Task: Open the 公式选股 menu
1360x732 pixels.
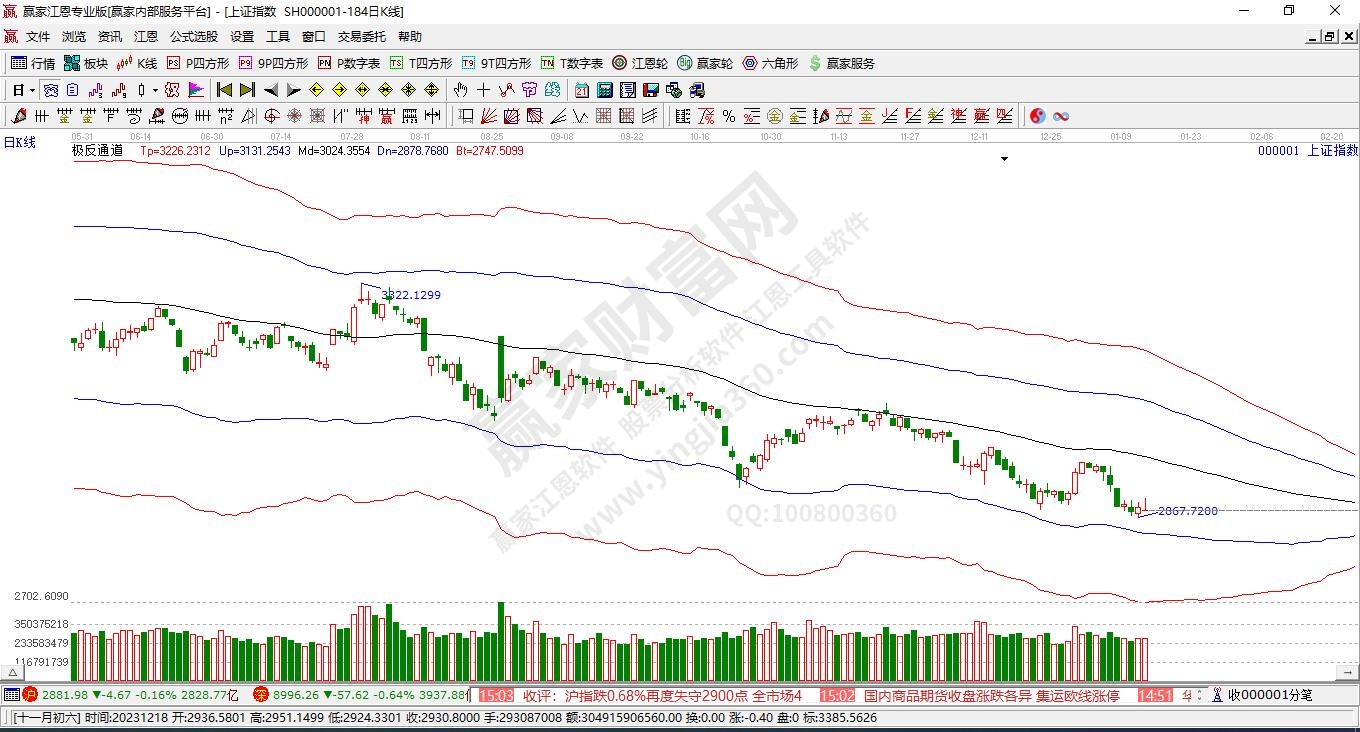Action: (194, 37)
